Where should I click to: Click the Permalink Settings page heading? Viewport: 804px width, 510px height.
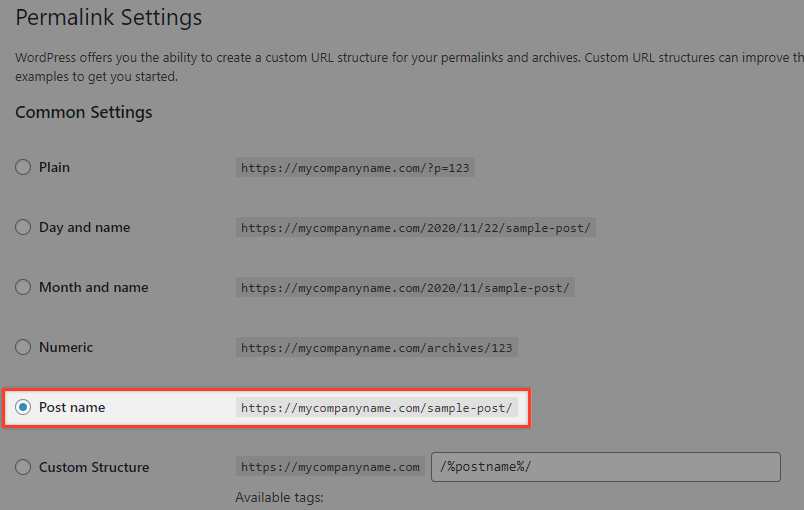point(109,17)
